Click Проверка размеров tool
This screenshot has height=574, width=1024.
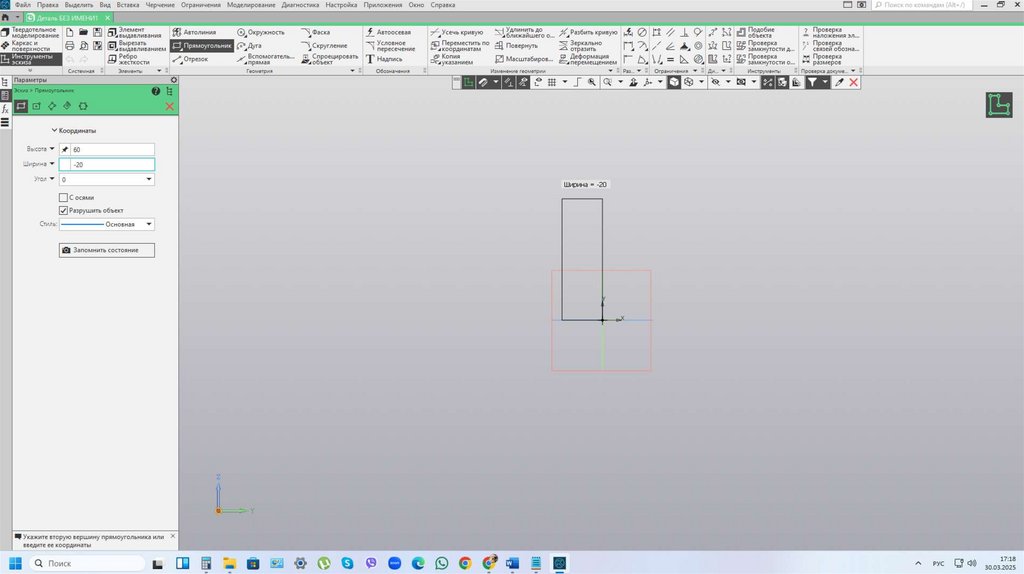point(822,59)
